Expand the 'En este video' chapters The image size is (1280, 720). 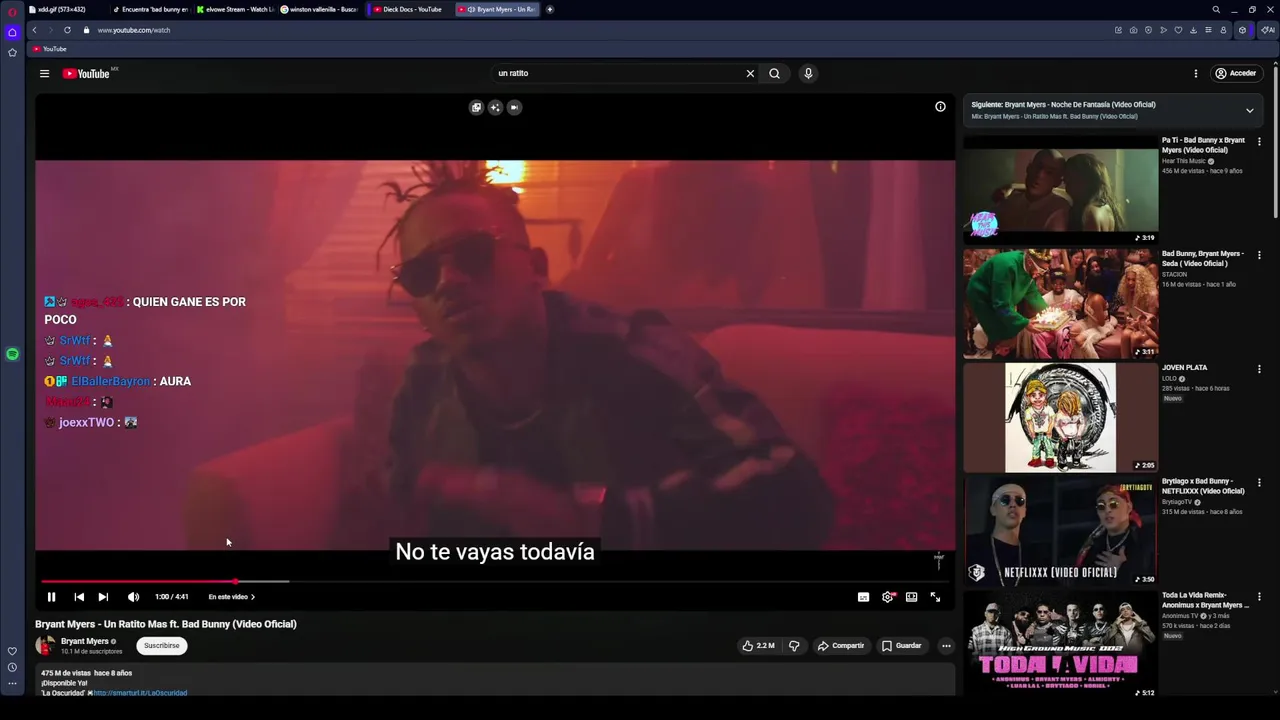(x=231, y=597)
